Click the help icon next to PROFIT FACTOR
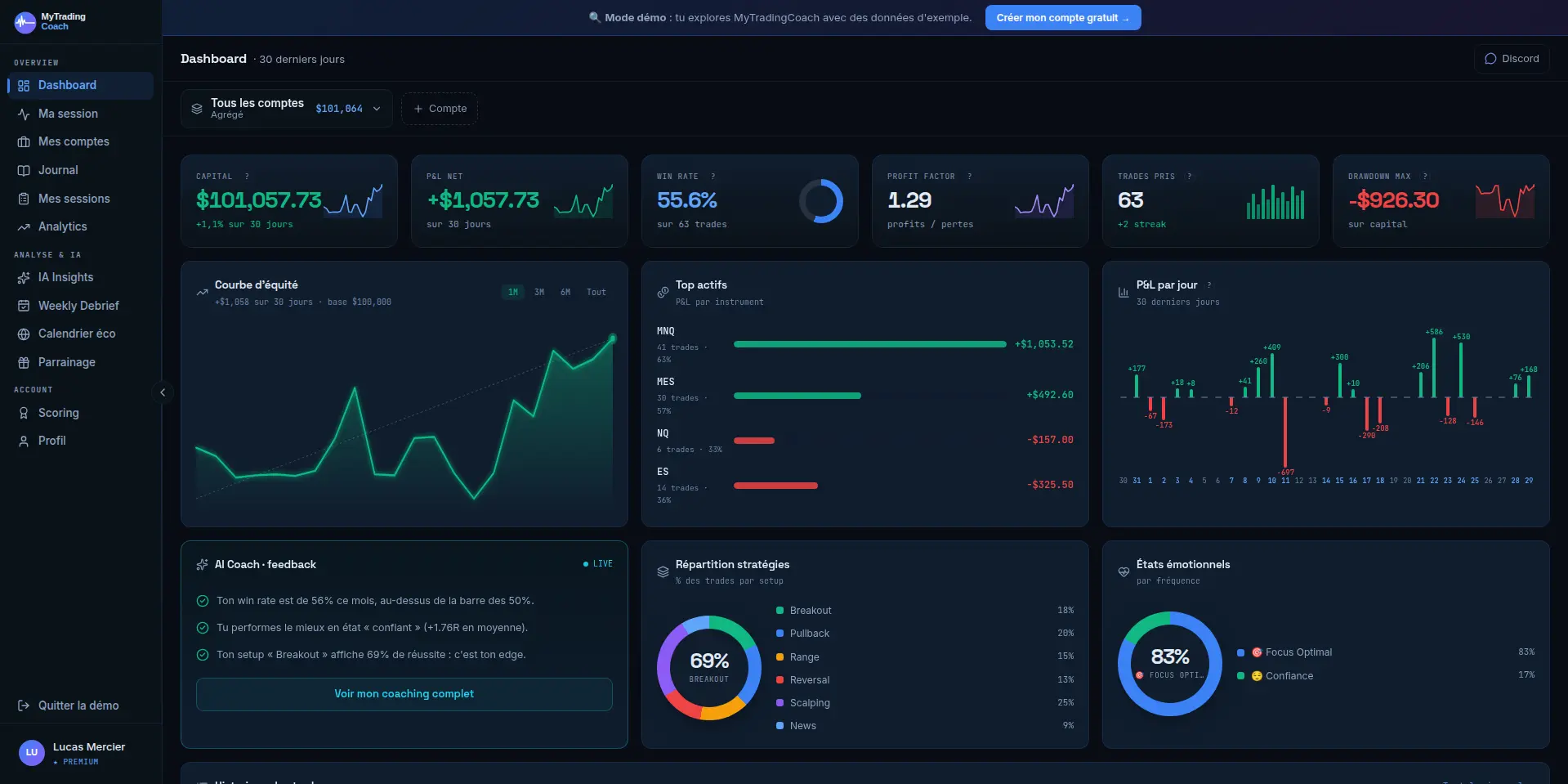The height and width of the screenshot is (784, 1568). pyautogui.click(x=970, y=177)
